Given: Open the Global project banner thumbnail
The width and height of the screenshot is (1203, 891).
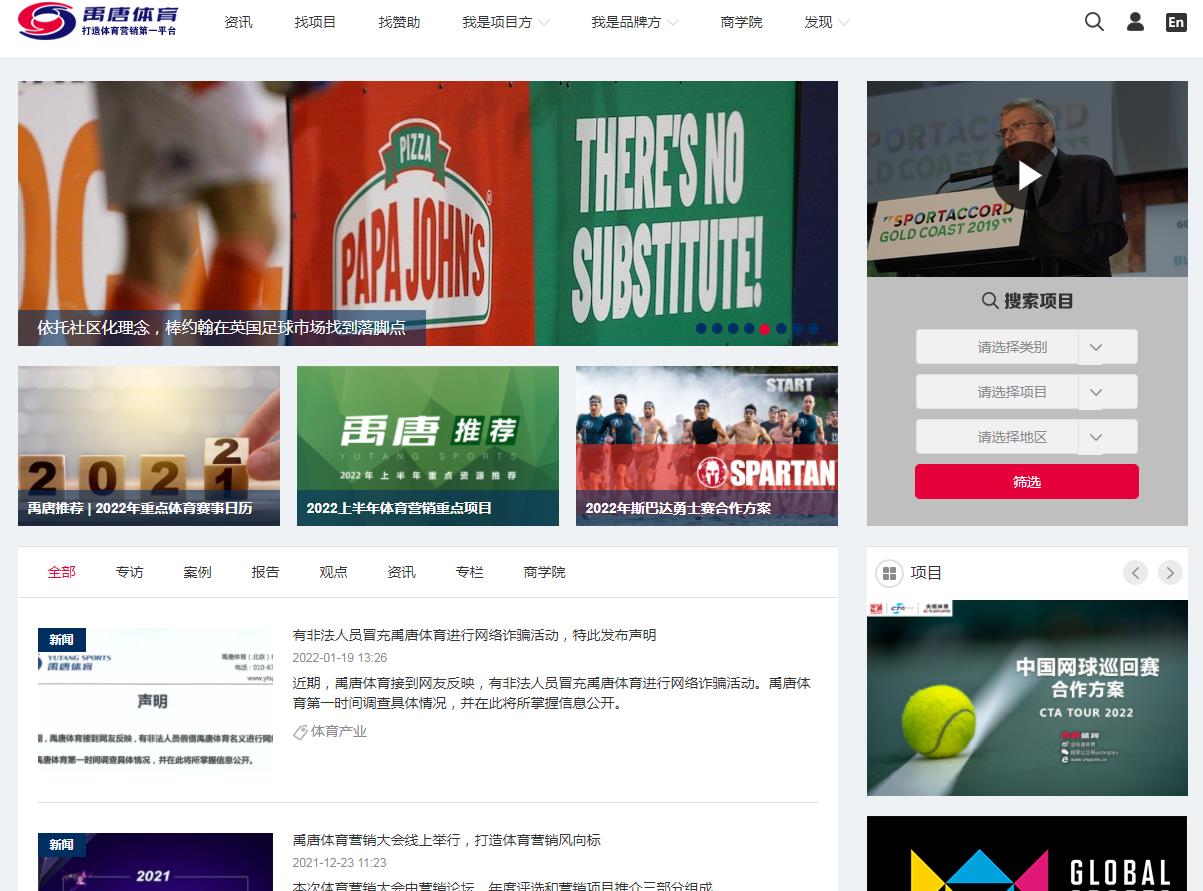Looking at the screenshot, I should (x=1027, y=854).
